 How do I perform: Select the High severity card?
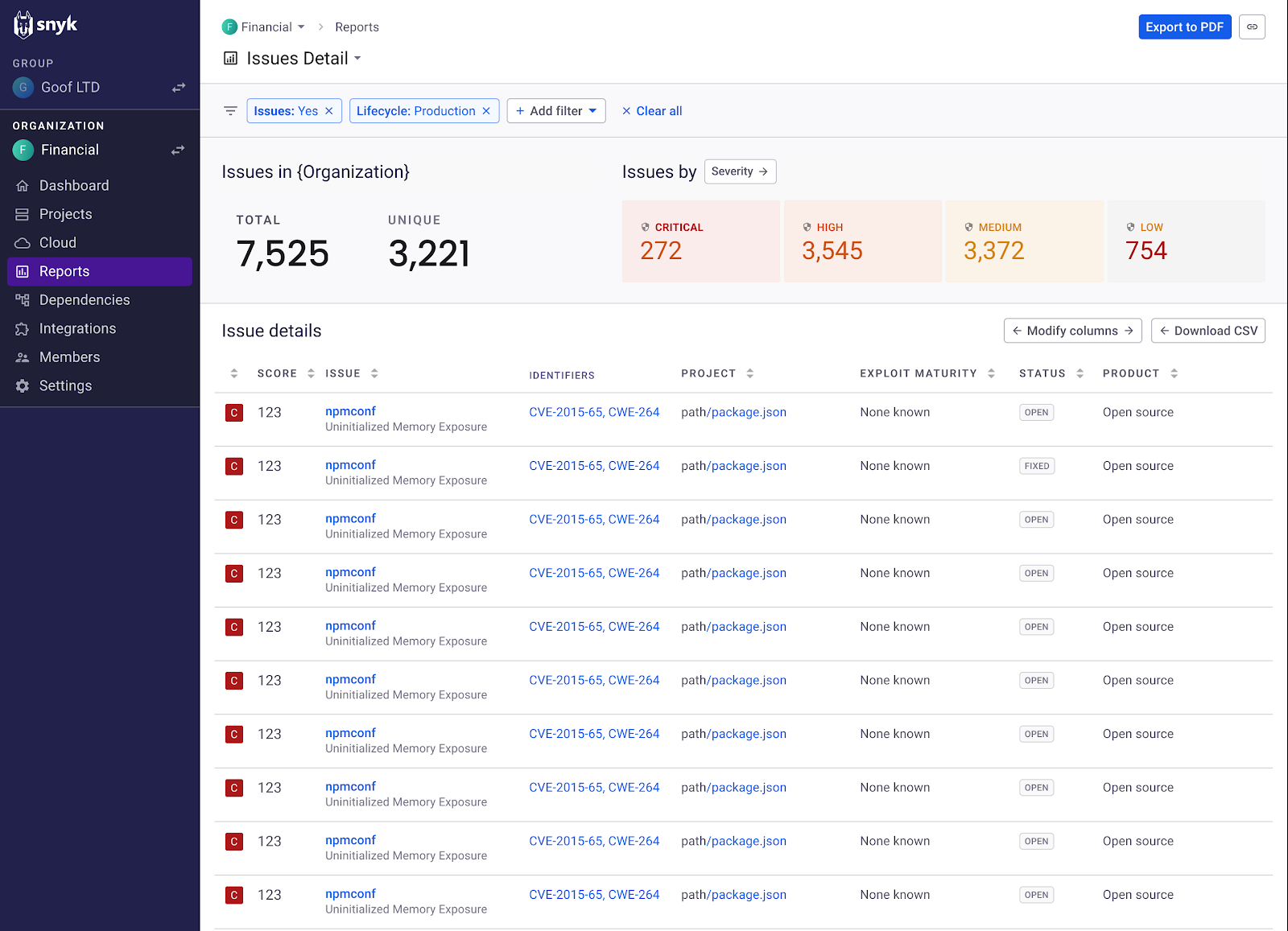[862, 241]
